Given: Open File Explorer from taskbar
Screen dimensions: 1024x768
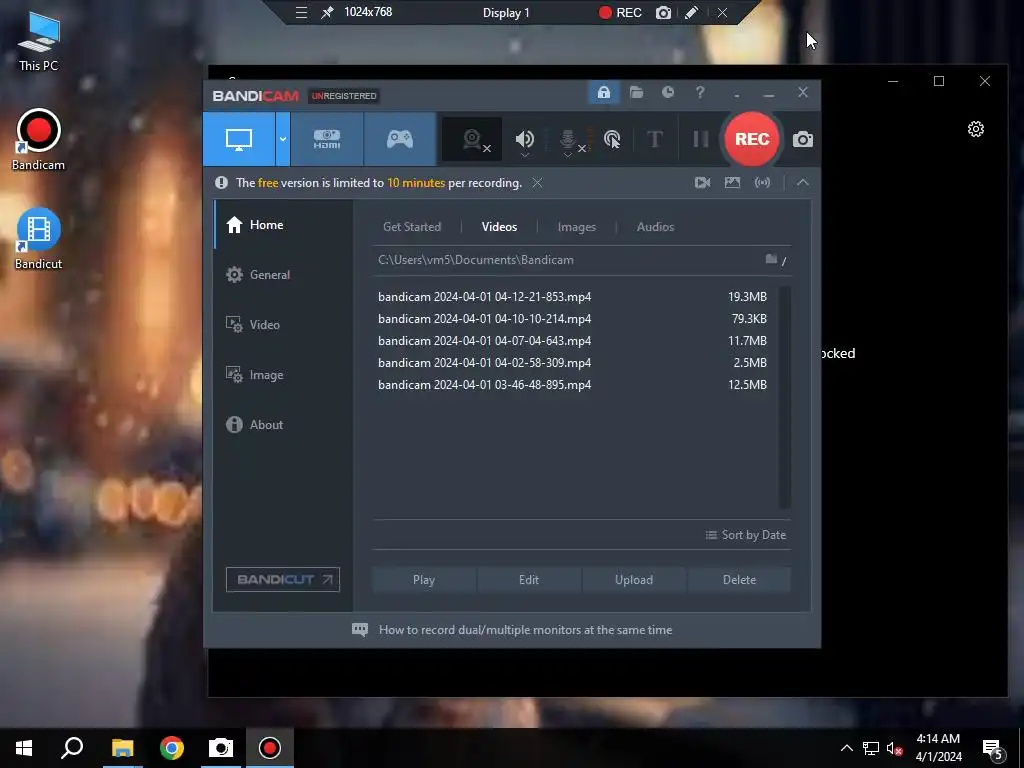Looking at the screenshot, I should point(122,748).
